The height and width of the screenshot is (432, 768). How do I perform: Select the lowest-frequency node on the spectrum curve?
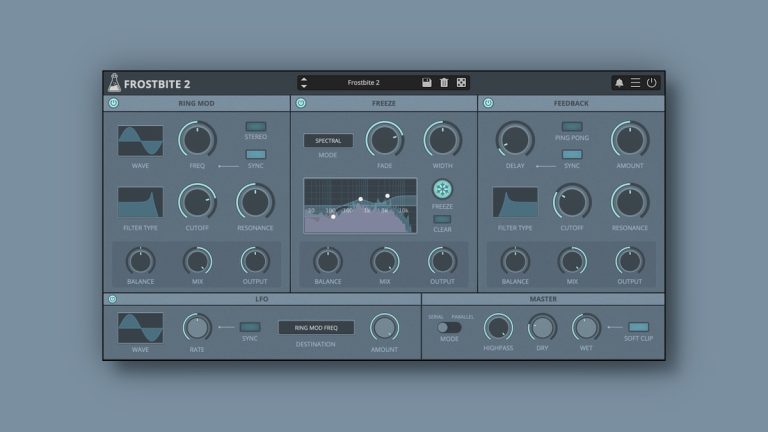(333, 216)
